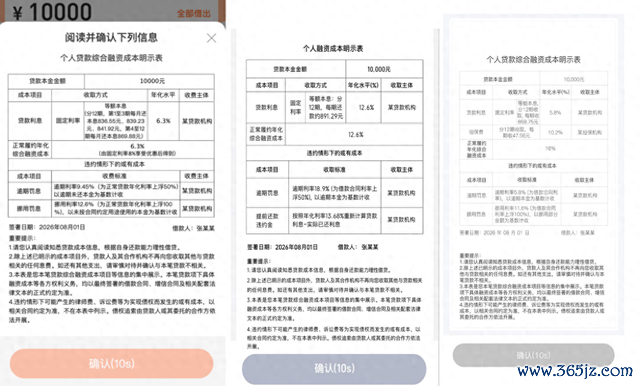Click the 违约情形下的或有成本 header in middle table

334,153
